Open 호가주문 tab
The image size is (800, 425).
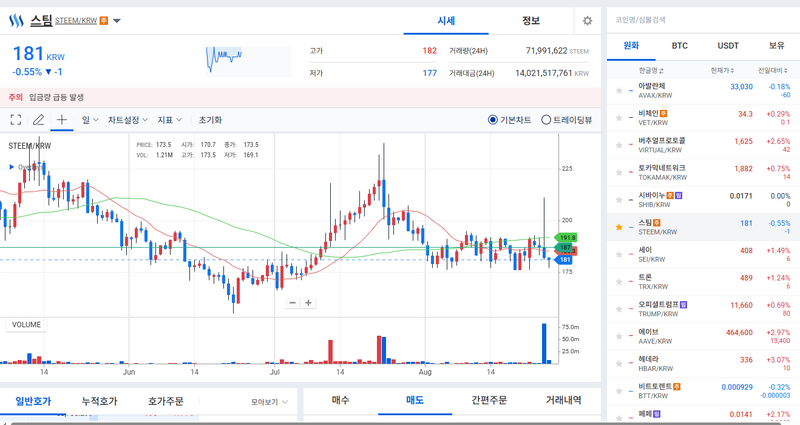(x=166, y=402)
